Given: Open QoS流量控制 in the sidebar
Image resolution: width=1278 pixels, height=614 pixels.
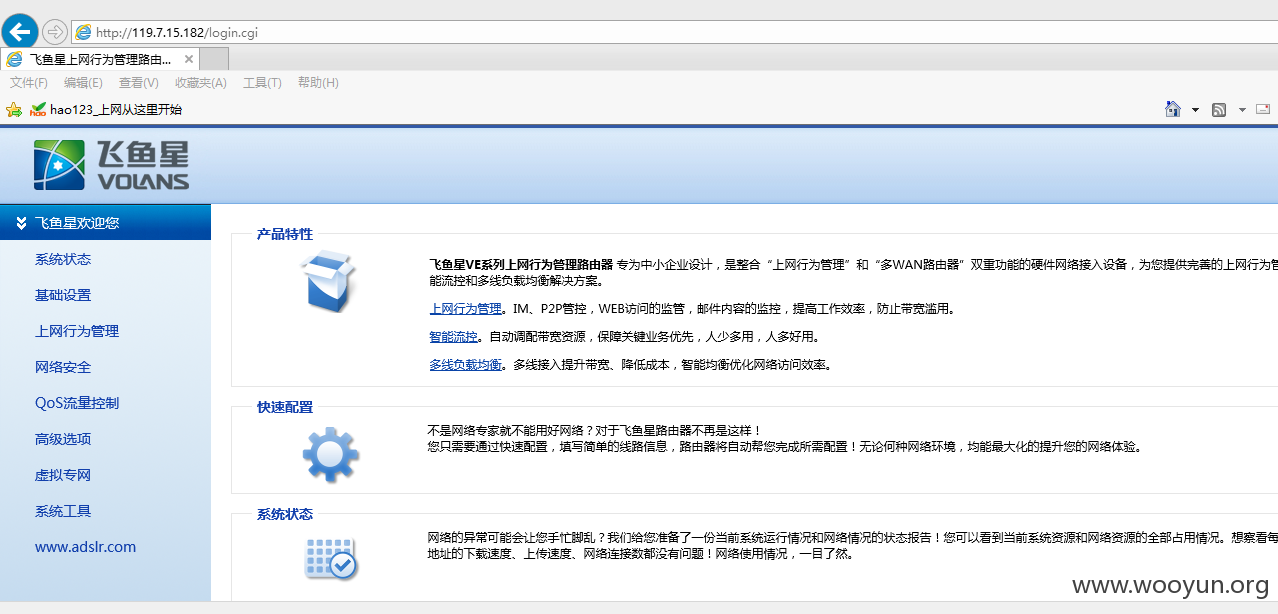Looking at the screenshot, I should pyautogui.click(x=77, y=403).
